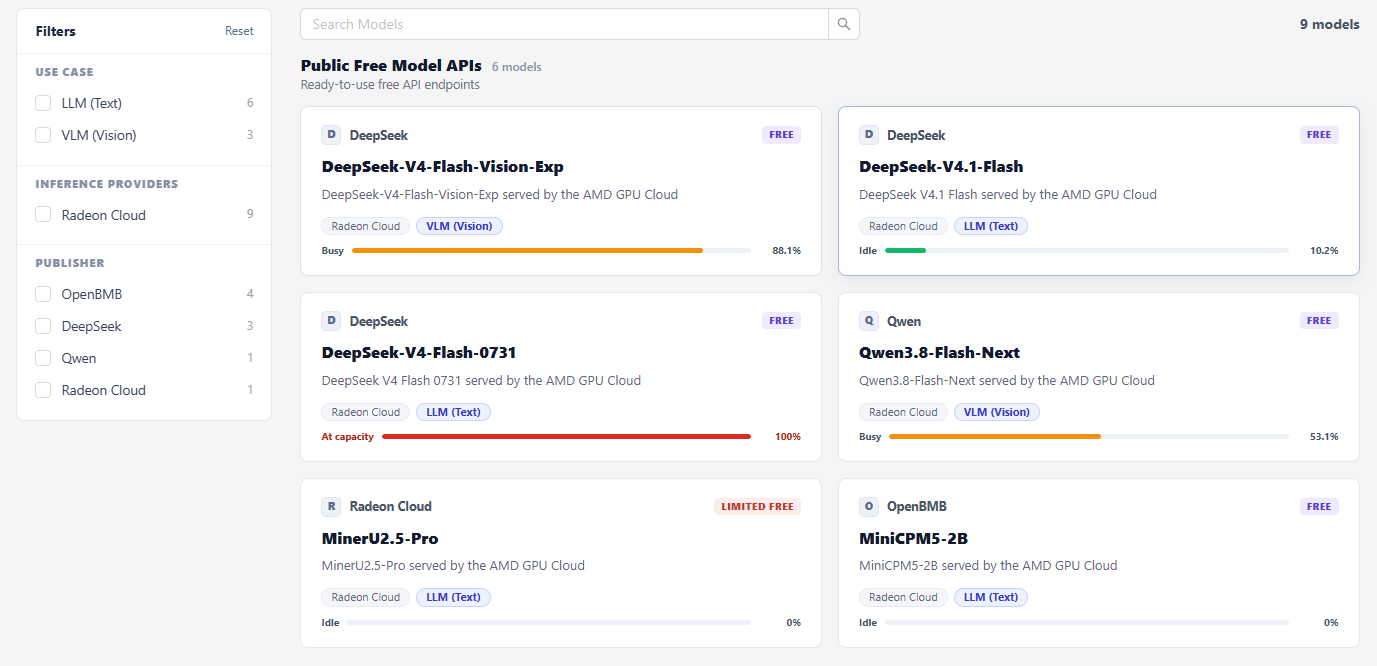Click the search magnifier icon

(x=844, y=24)
